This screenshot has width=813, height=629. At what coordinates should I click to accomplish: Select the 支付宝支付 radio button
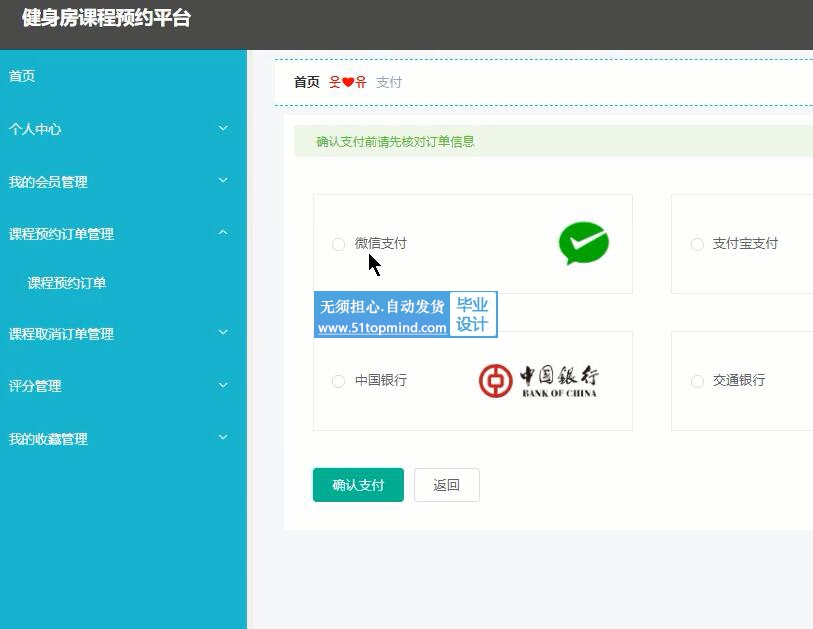point(697,244)
